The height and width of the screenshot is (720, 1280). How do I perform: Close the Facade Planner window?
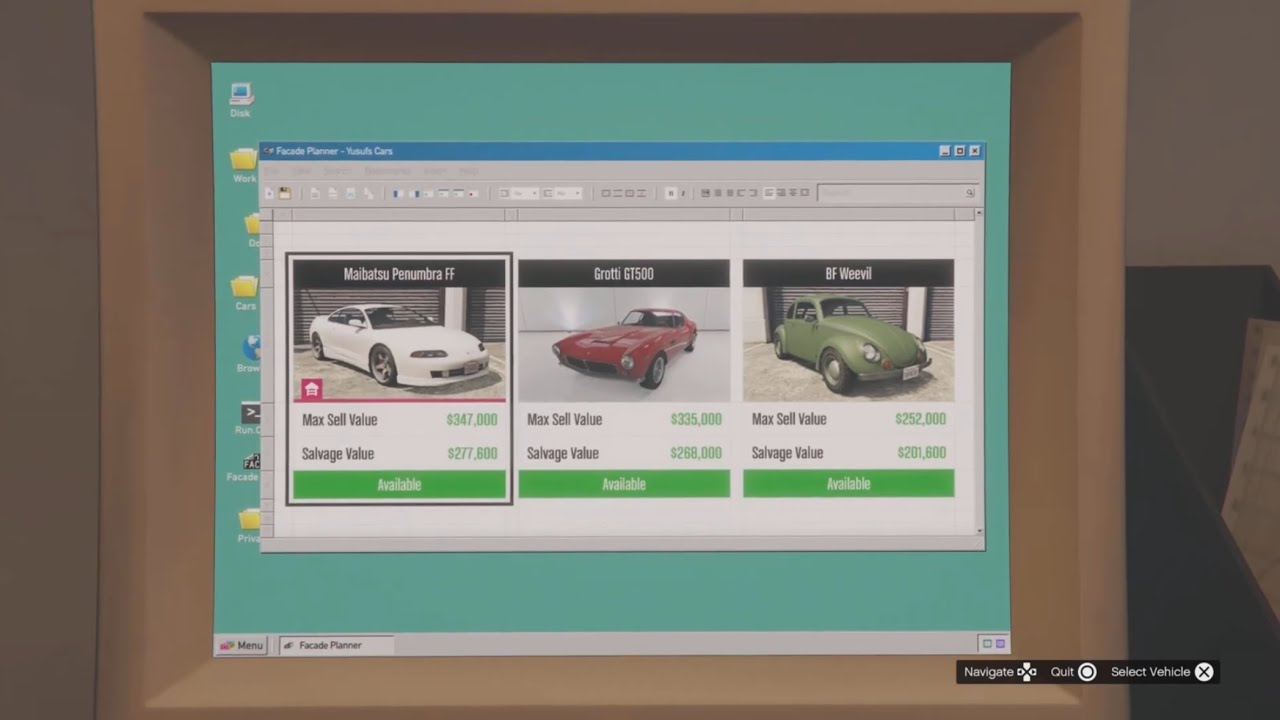tap(975, 151)
